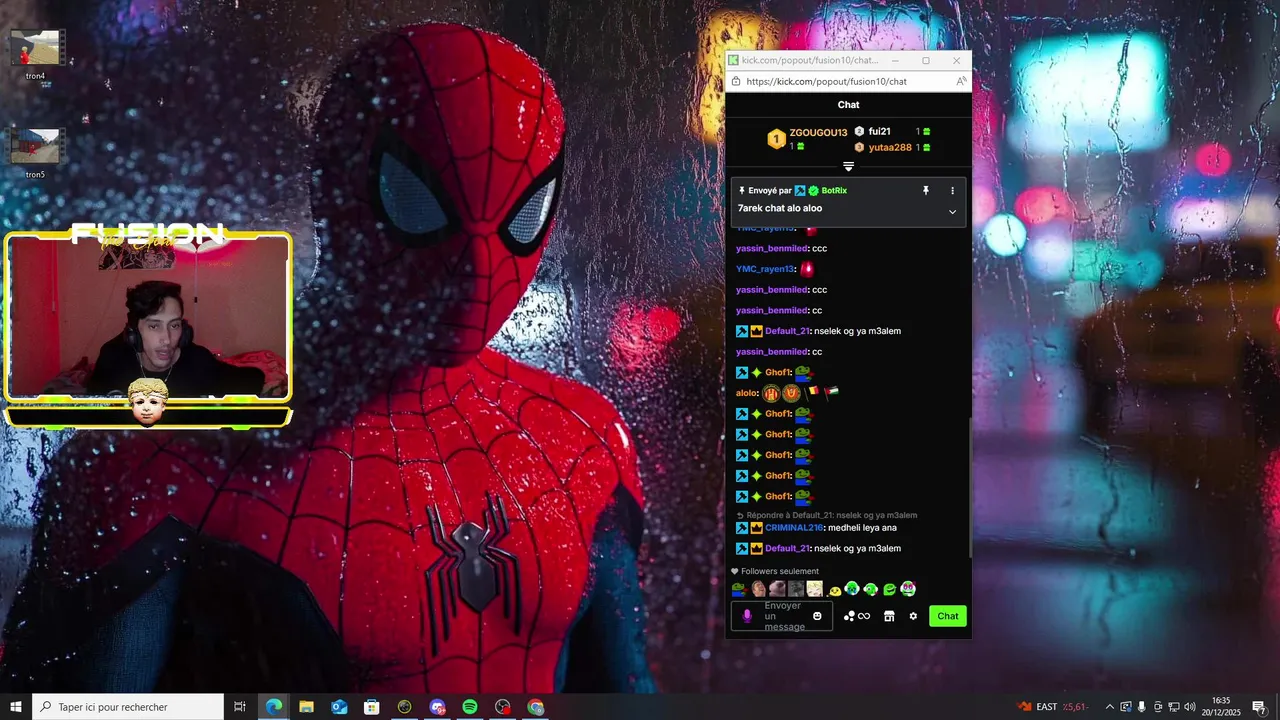
Task: Show hidden system tray icons
Action: [x=1109, y=707]
